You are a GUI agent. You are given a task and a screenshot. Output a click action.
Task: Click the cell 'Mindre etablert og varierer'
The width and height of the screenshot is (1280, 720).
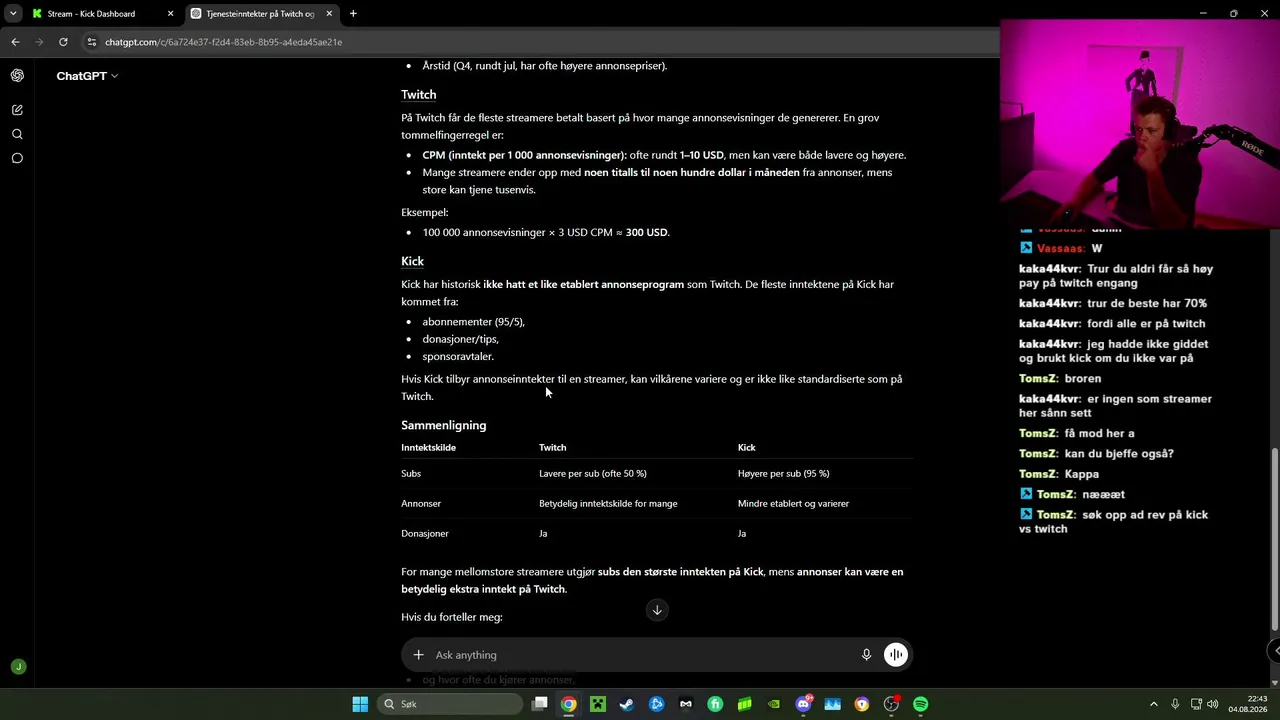794,503
